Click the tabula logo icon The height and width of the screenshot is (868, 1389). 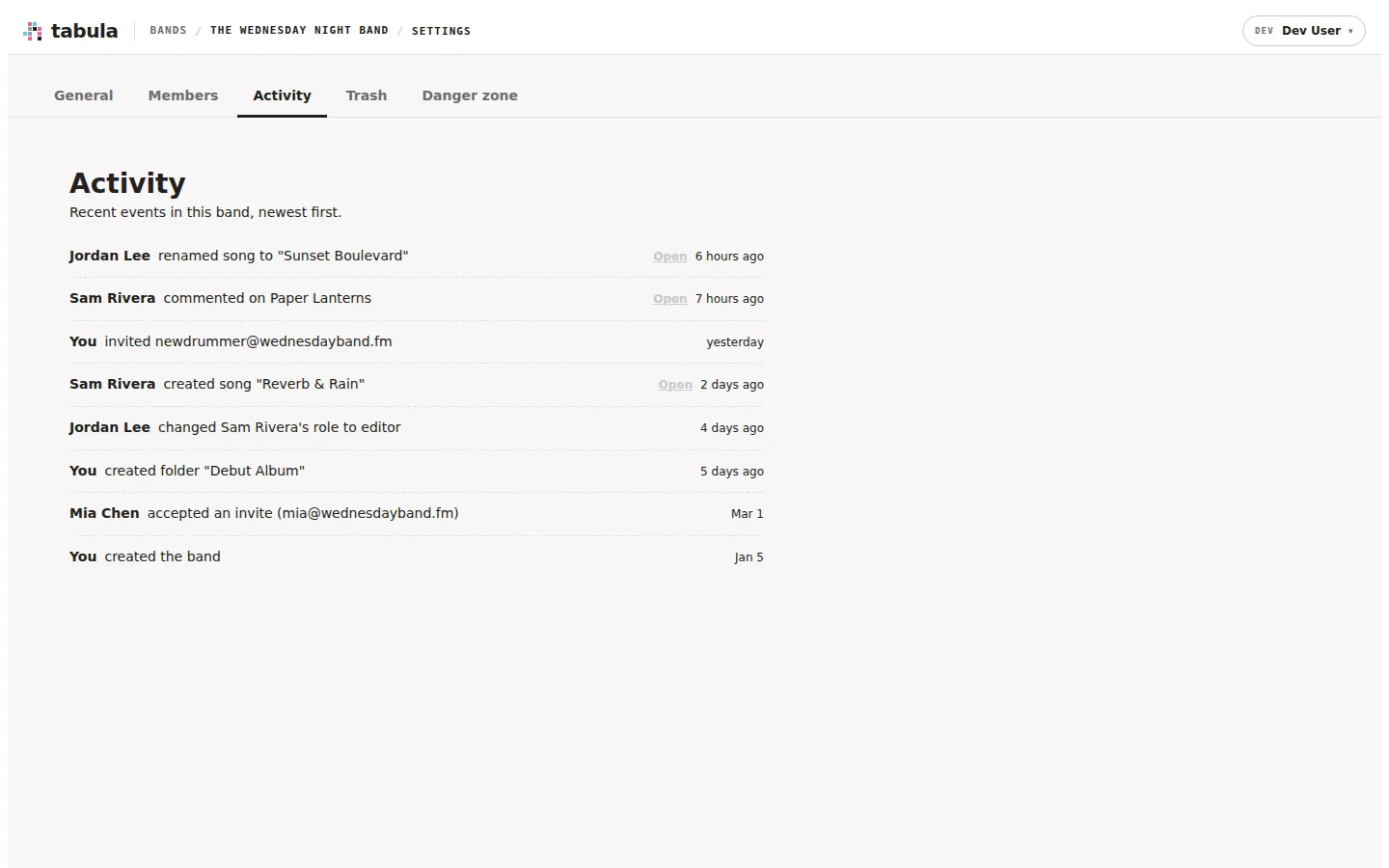click(33, 31)
